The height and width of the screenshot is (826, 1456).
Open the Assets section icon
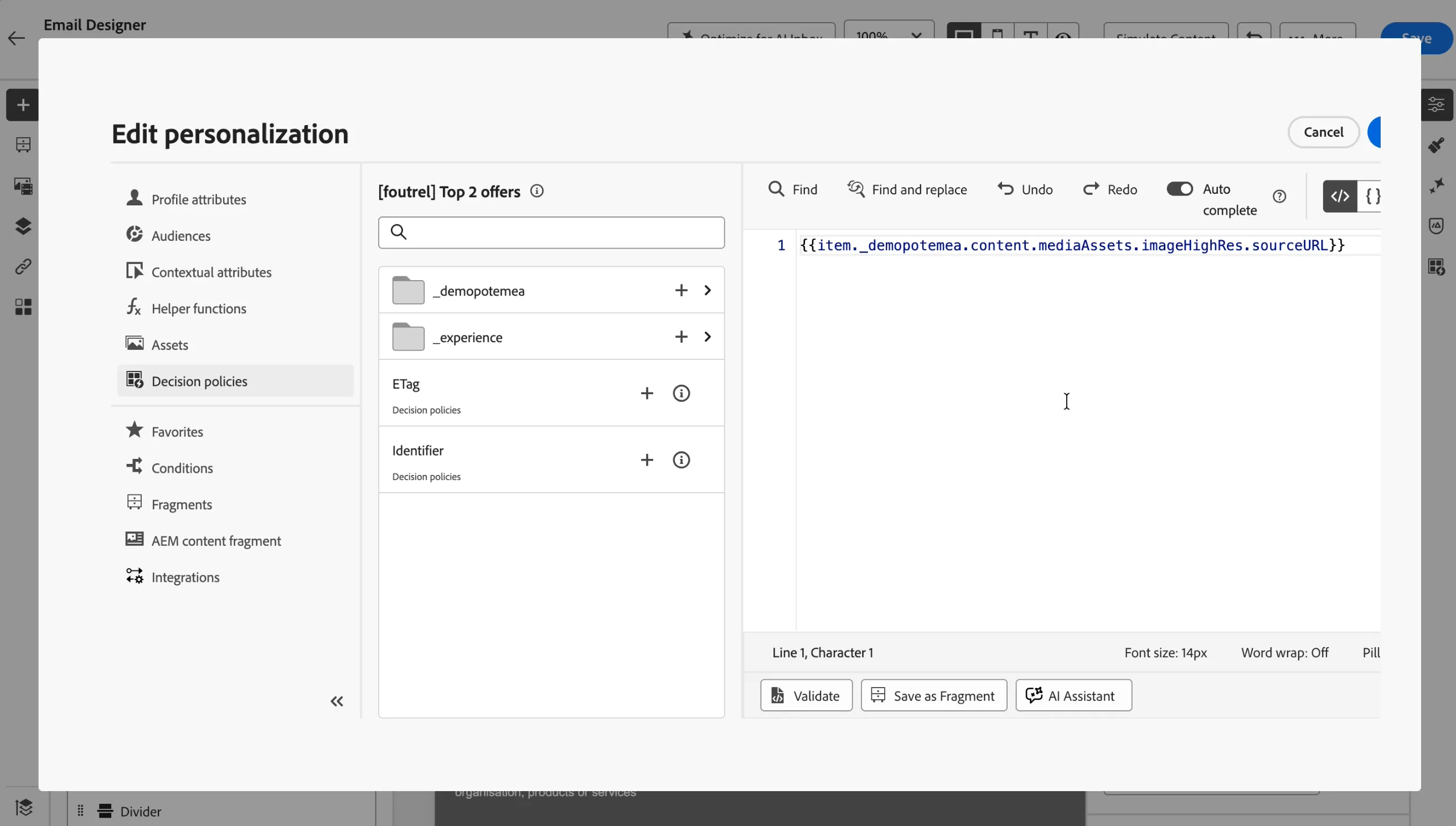[135, 344]
